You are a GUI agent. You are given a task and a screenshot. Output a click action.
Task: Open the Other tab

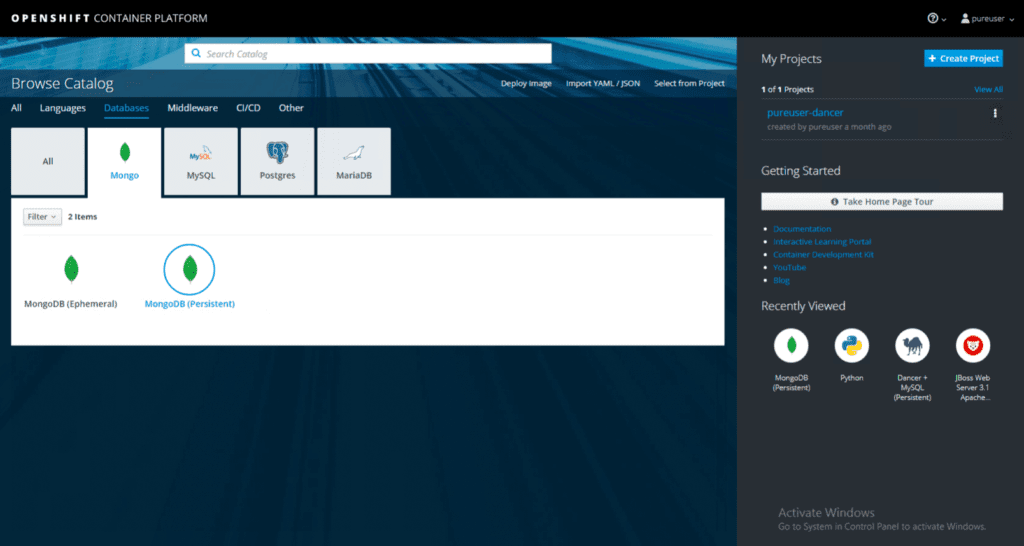point(291,108)
